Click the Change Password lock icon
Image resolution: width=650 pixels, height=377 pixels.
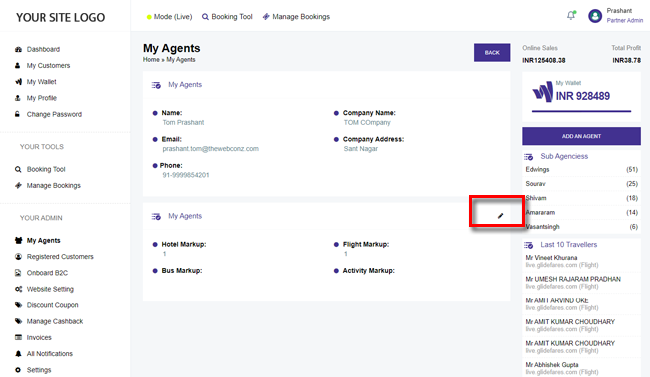17,114
